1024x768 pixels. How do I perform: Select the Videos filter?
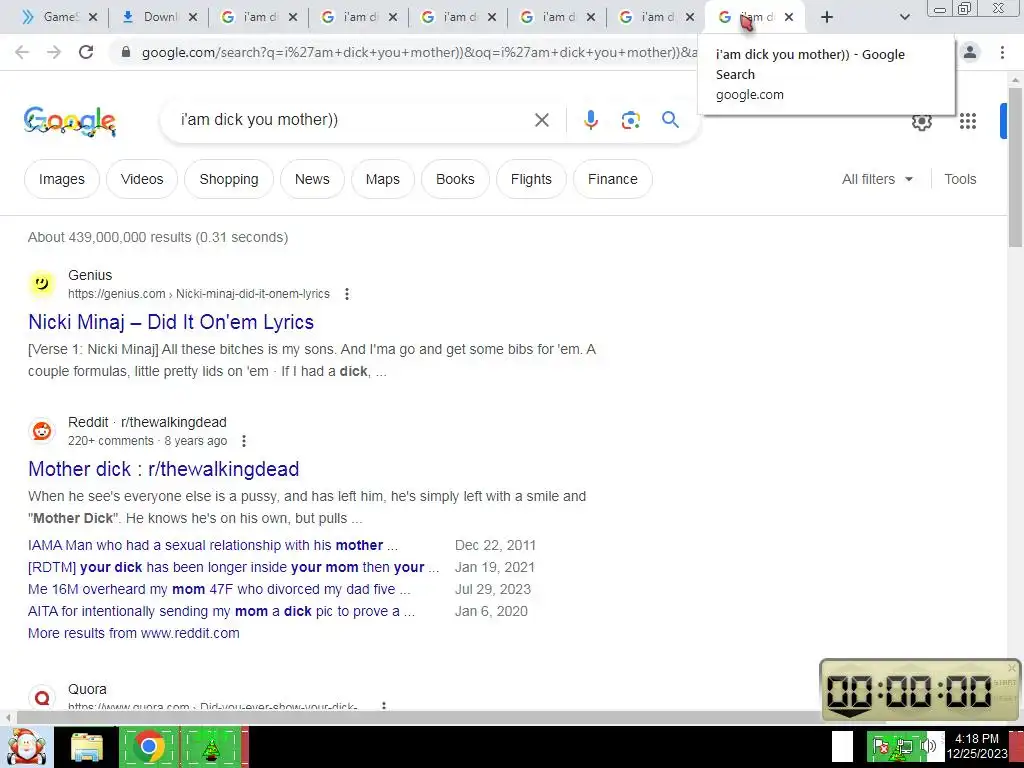(x=142, y=179)
